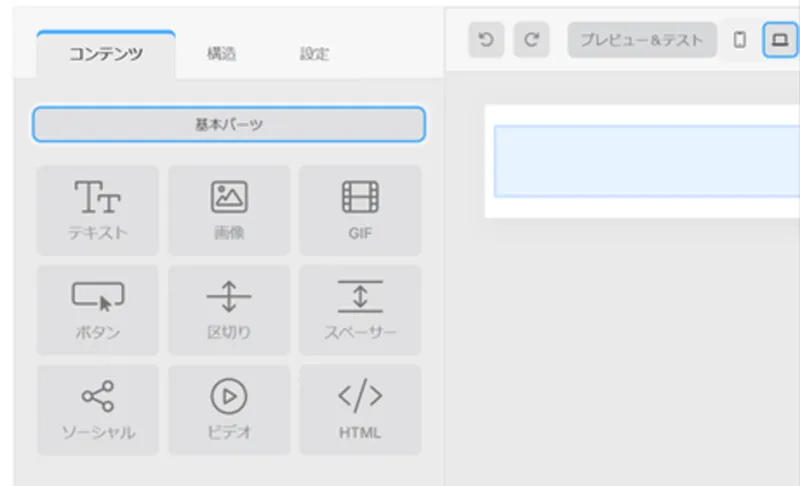Add a GIF content block
The width and height of the screenshot is (800, 486).
pyautogui.click(x=360, y=210)
